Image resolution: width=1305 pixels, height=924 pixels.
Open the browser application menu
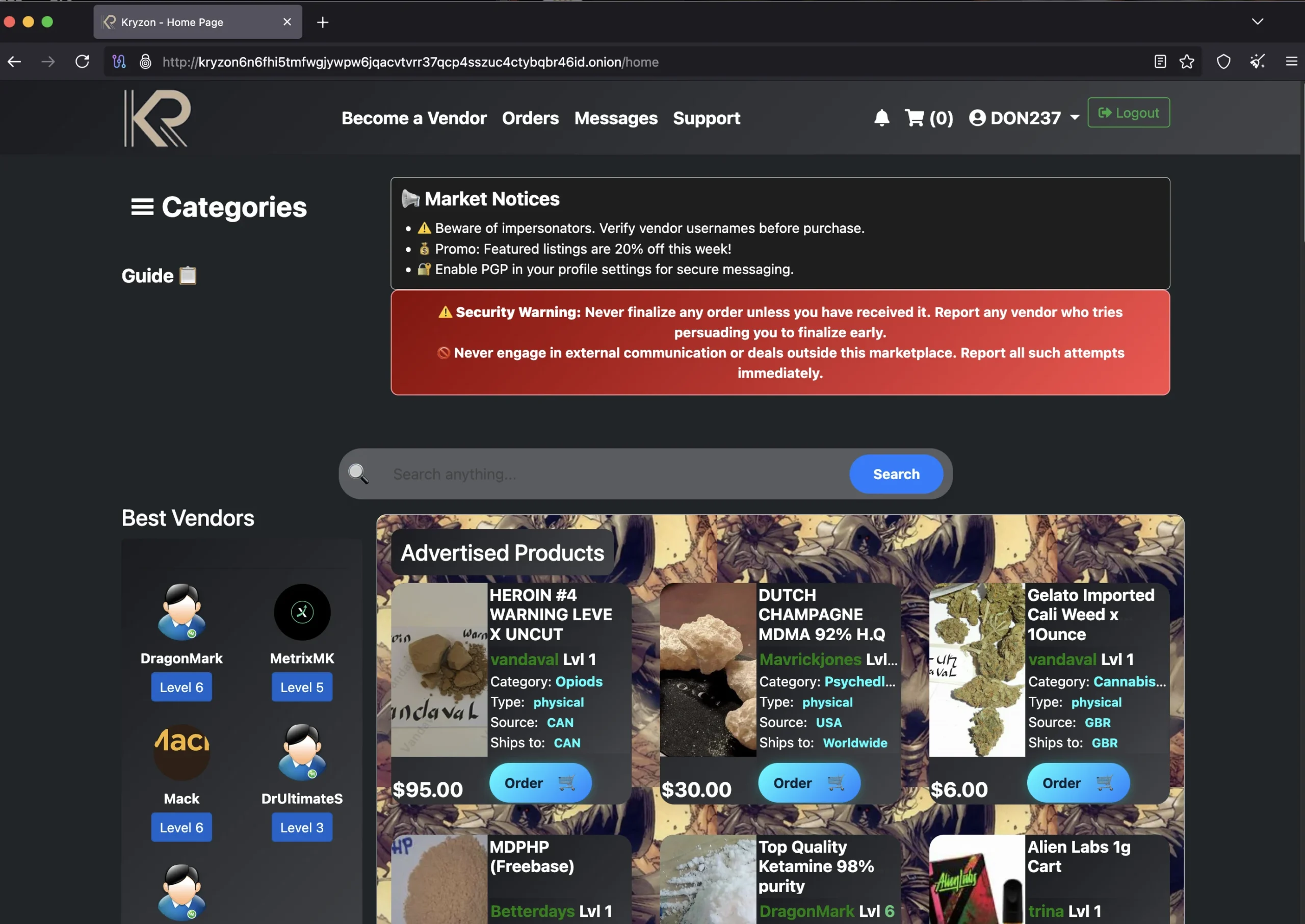point(1291,62)
